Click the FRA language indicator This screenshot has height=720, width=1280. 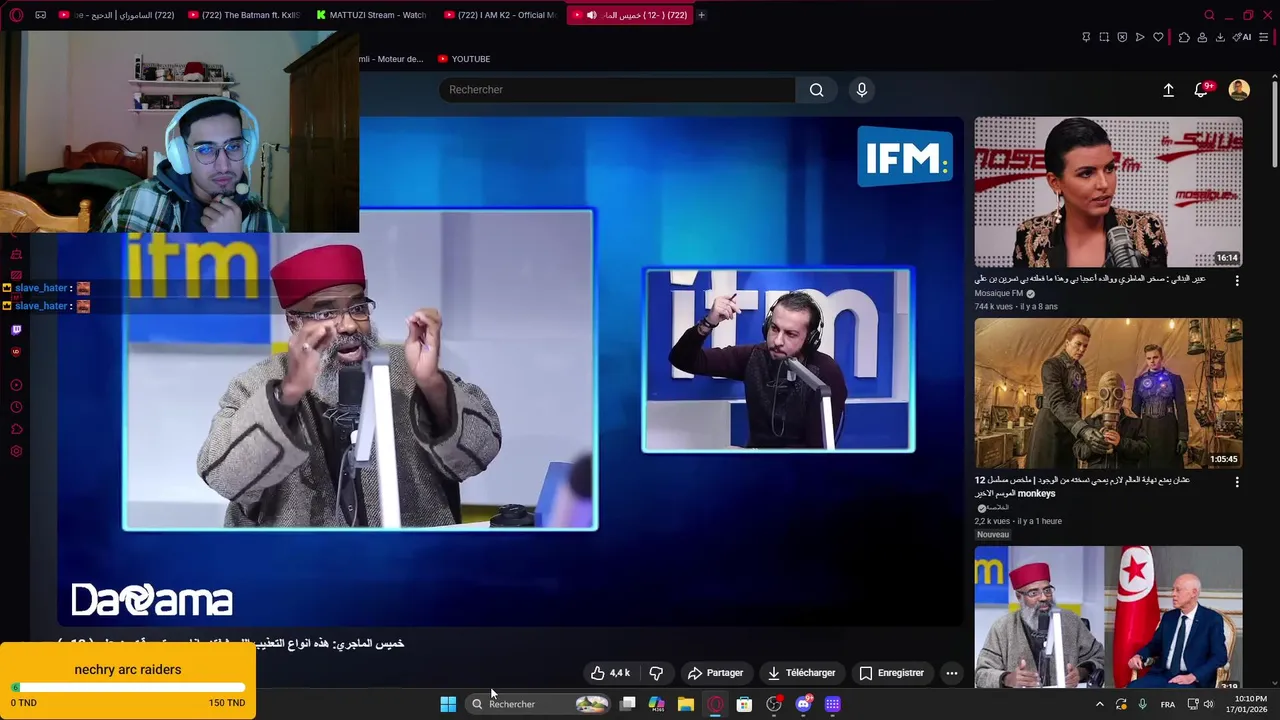1168,704
